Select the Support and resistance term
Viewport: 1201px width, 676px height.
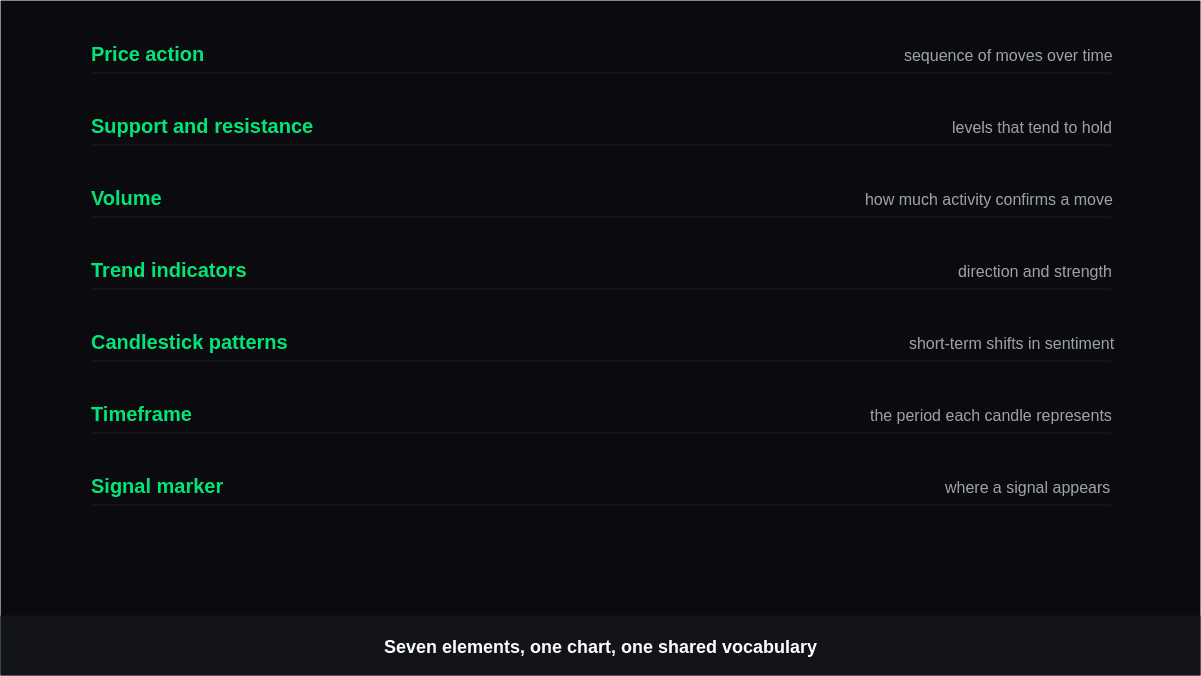pos(202,127)
